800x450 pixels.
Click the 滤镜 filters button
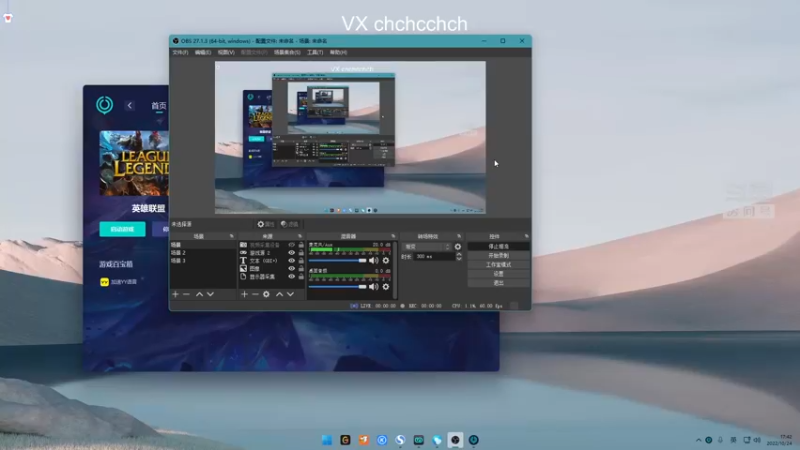click(x=290, y=224)
